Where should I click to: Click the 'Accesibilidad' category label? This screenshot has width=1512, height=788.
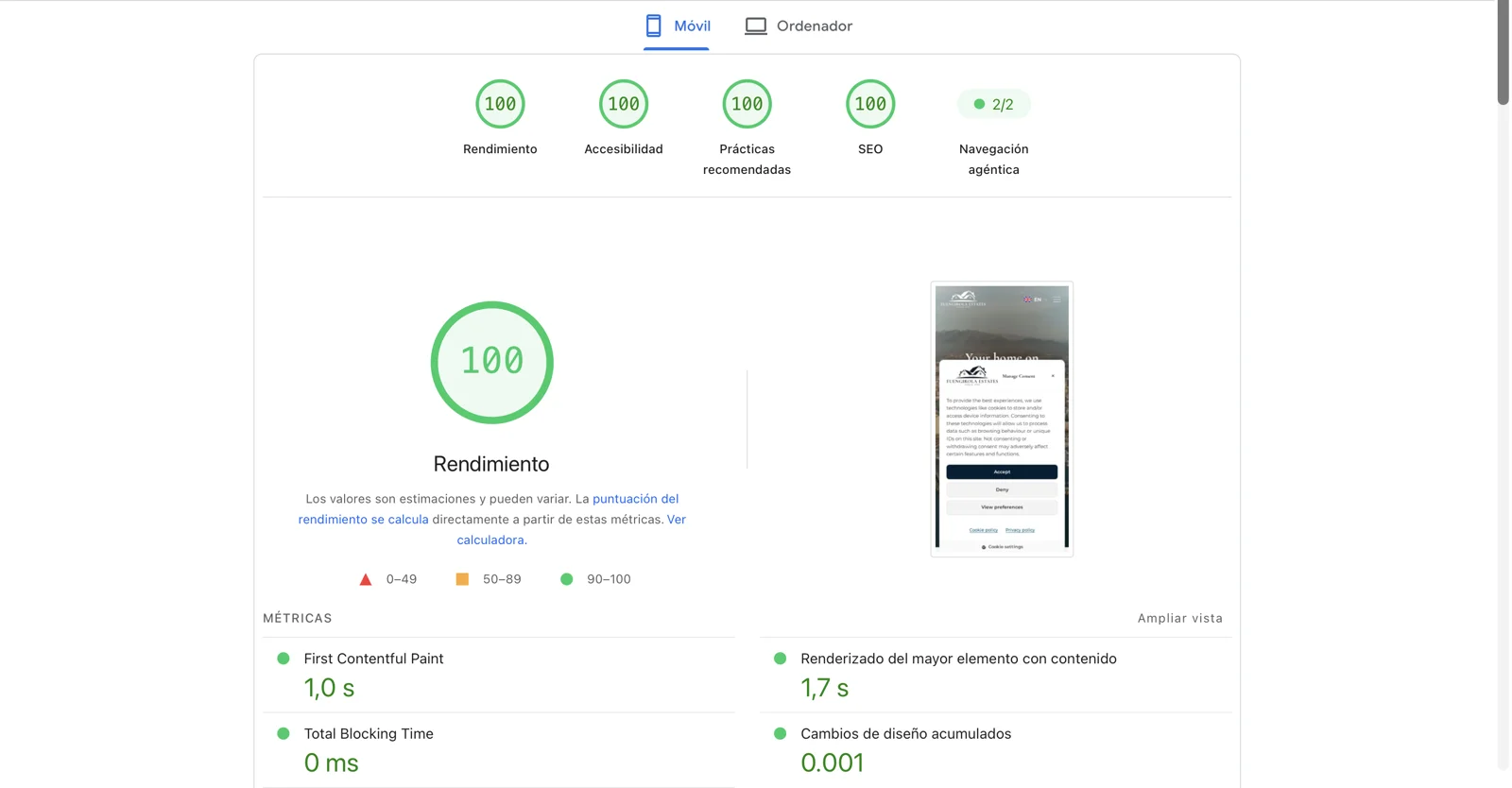click(x=624, y=149)
